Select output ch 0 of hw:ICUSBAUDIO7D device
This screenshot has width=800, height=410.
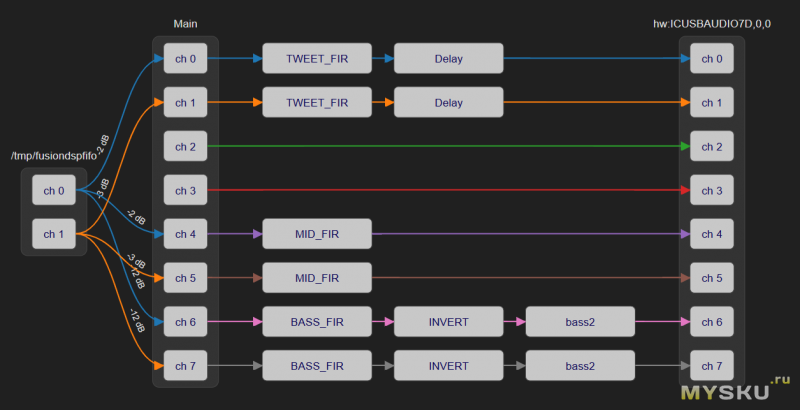point(712,59)
